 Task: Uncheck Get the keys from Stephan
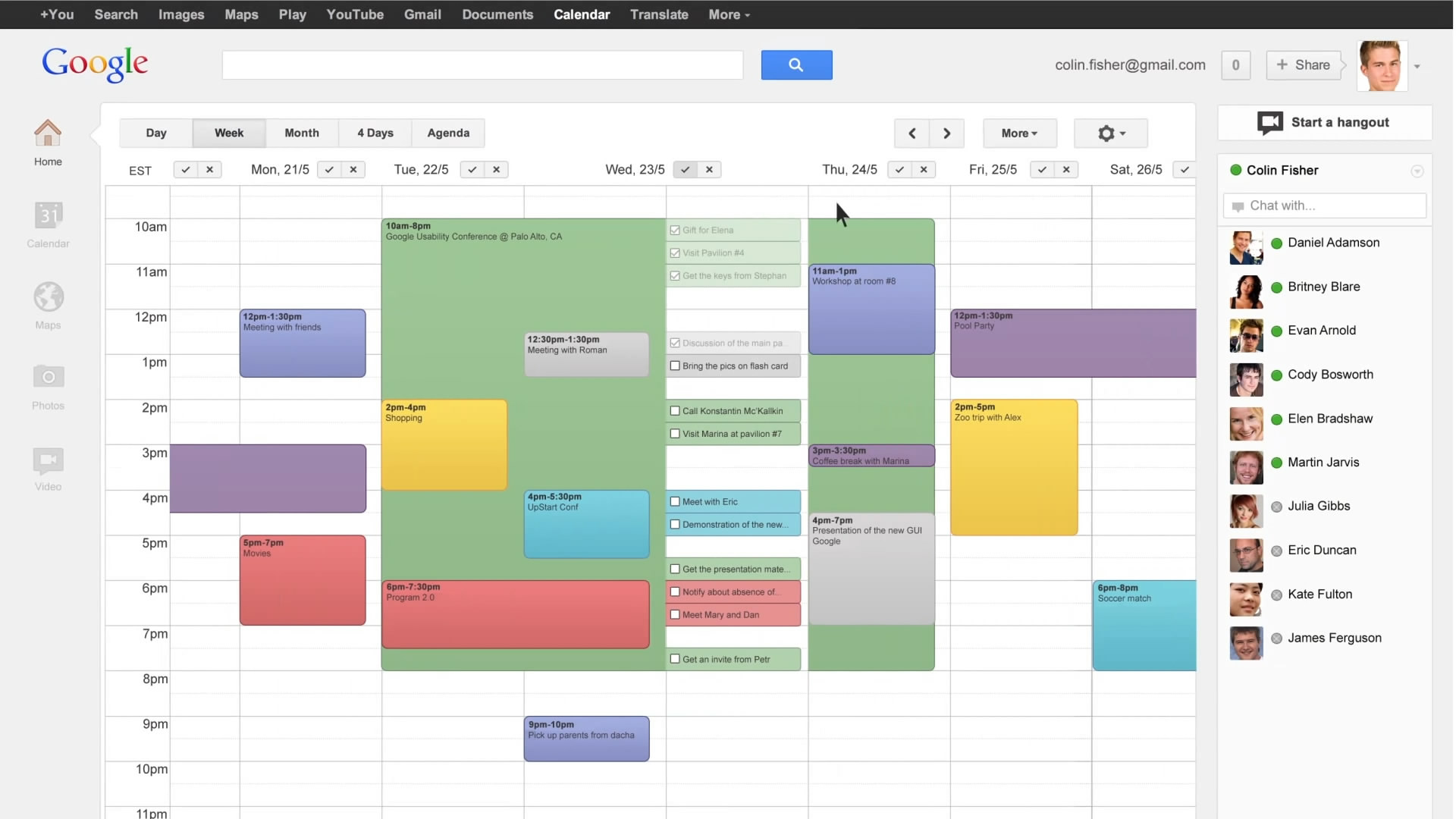pos(675,276)
